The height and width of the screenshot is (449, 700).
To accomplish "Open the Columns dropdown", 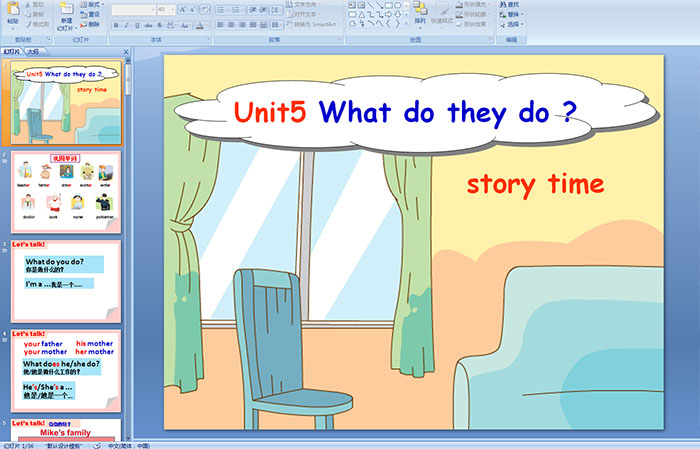I will [x=277, y=25].
